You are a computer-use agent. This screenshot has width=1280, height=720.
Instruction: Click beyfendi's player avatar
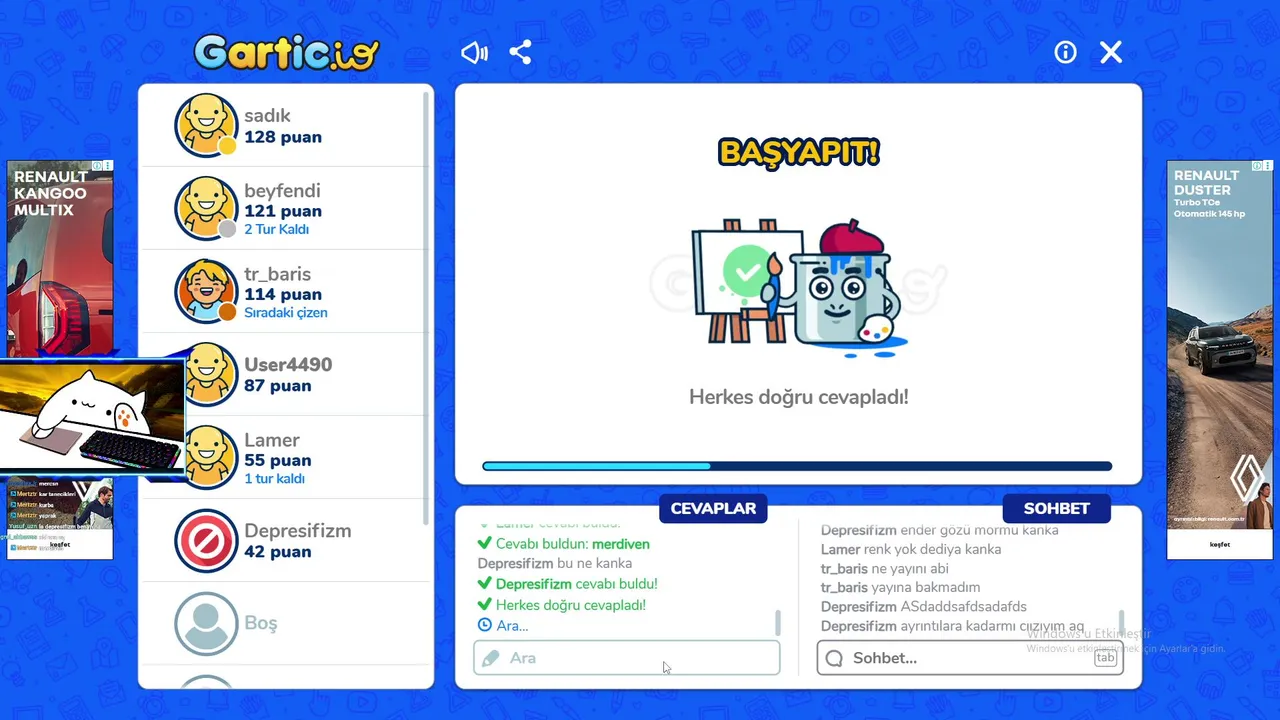point(207,209)
